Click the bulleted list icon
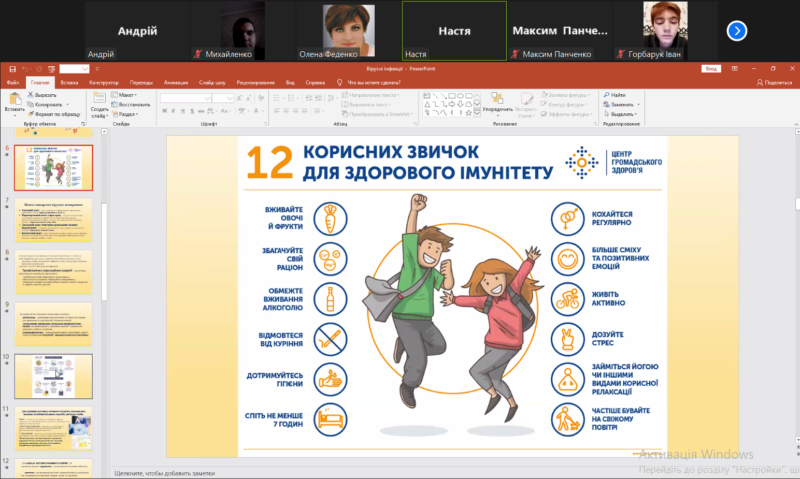 coord(277,98)
